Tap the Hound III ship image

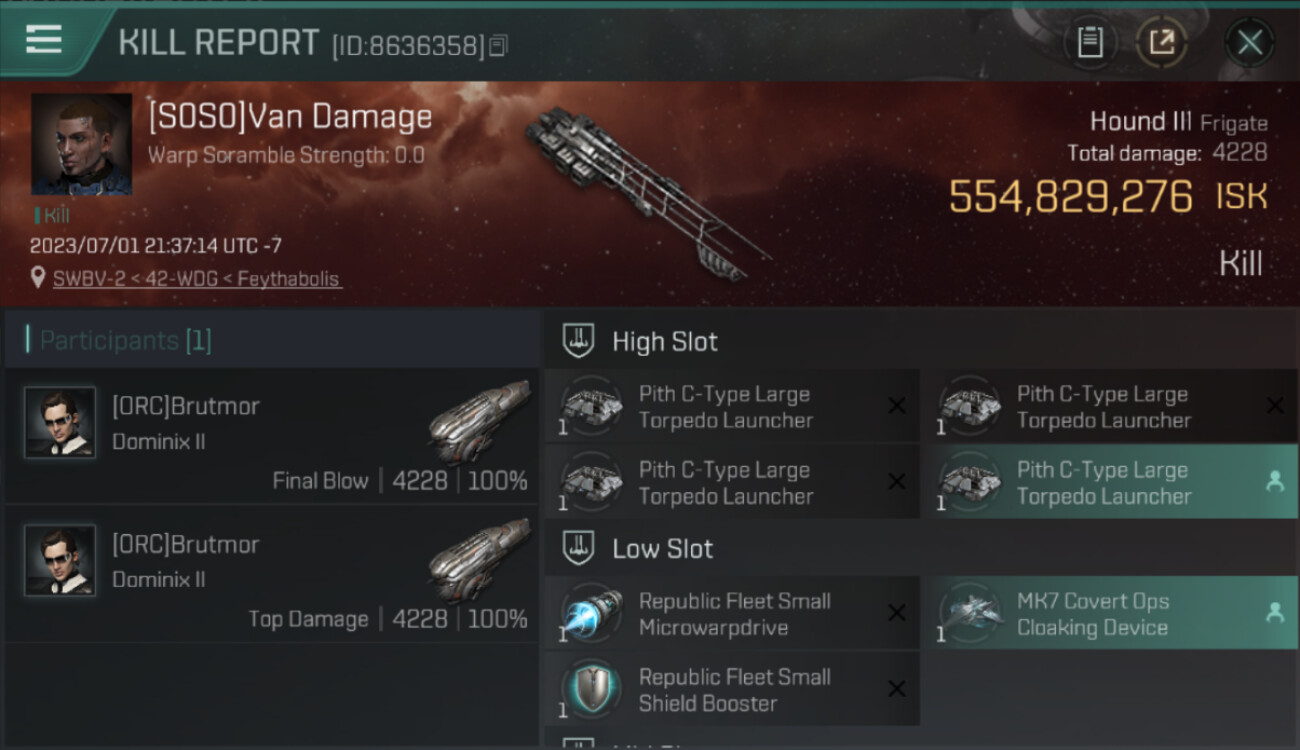pyautogui.click(x=645, y=190)
